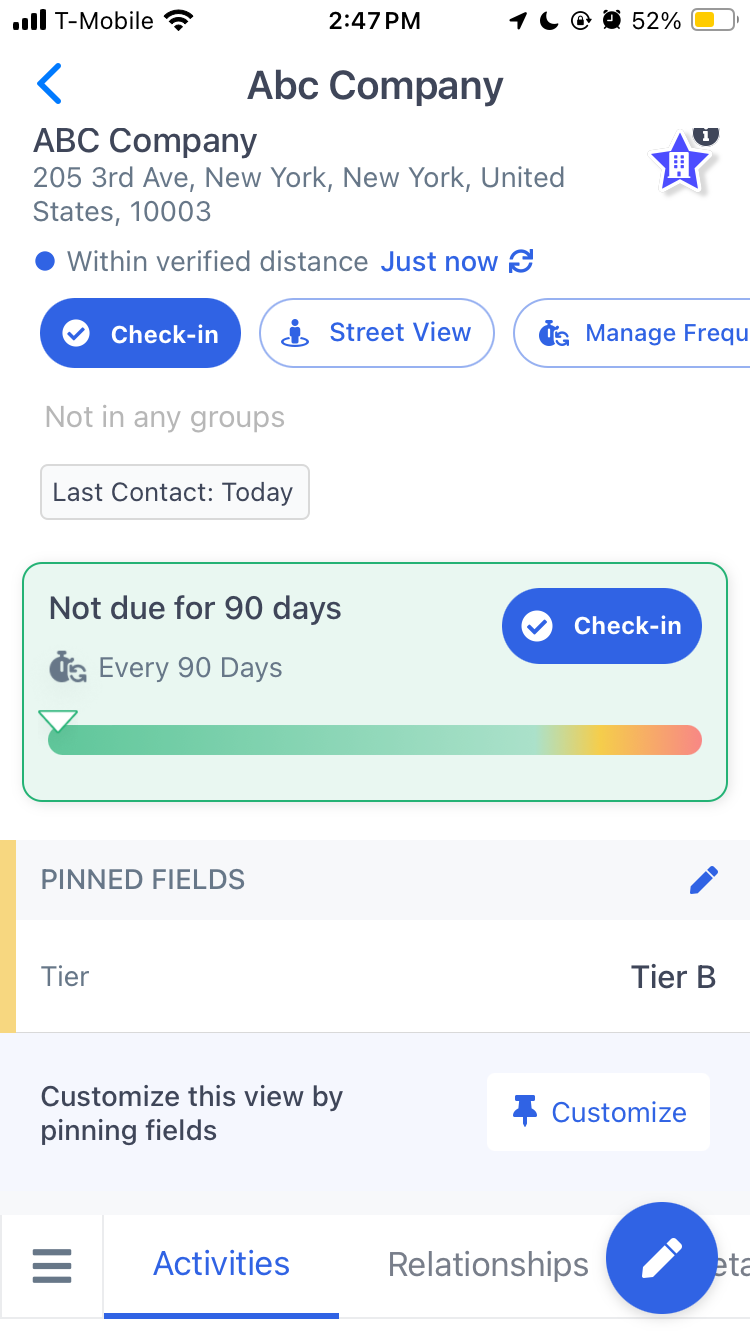
Task: Select the triangle marker on frequency bar
Action: [57, 720]
